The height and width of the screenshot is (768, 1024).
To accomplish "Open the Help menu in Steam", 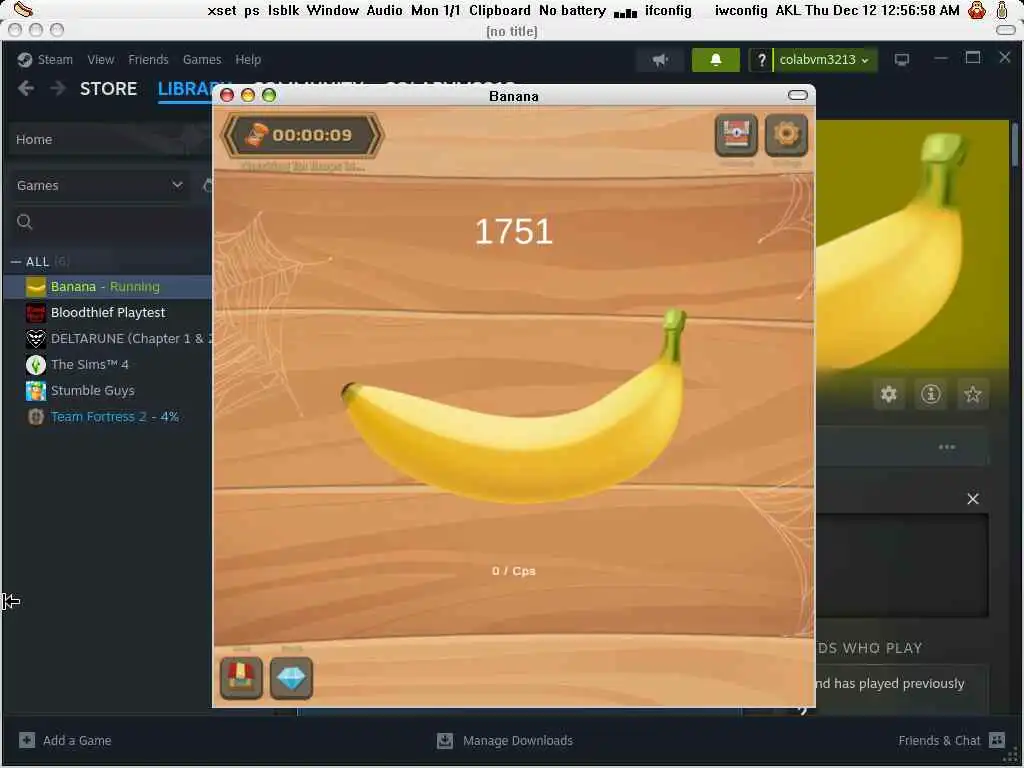I will click(248, 59).
